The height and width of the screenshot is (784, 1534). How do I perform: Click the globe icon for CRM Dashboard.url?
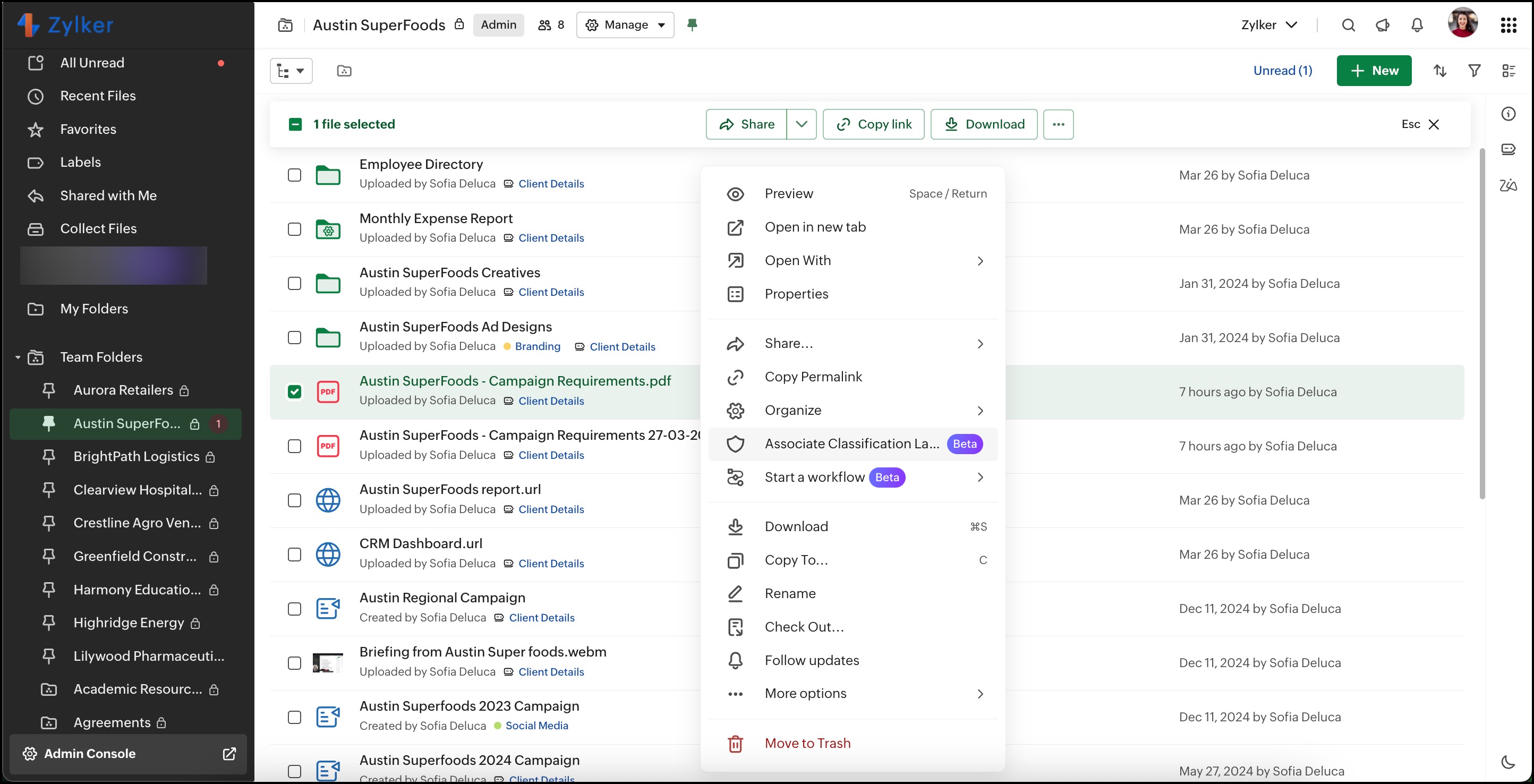pyautogui.click(x=328, y=554)
